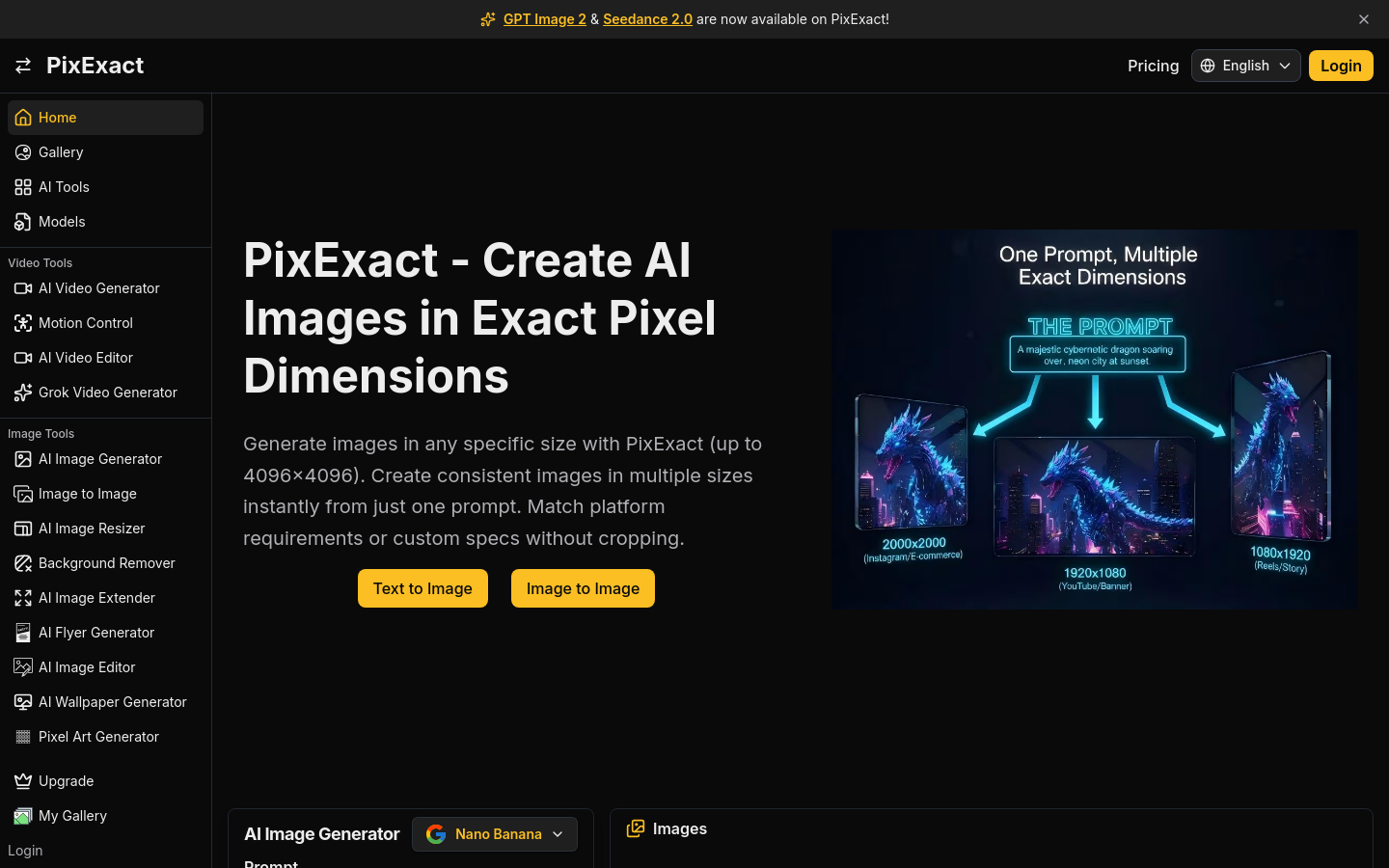Open the Seedance 2.0 link
The image size is (1389, 868).
point(647,19)
